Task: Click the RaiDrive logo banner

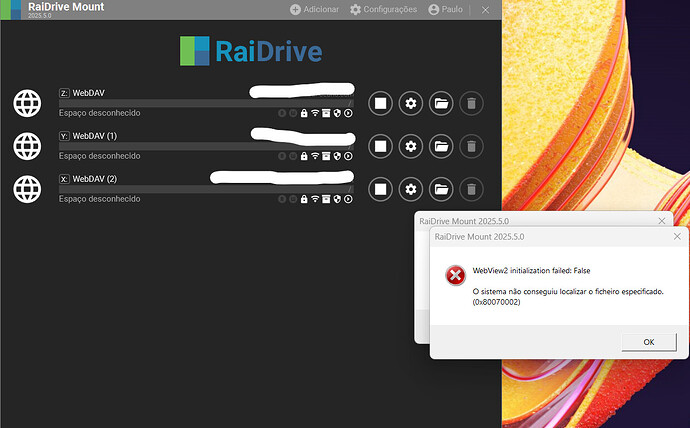Action: point(250,51)
